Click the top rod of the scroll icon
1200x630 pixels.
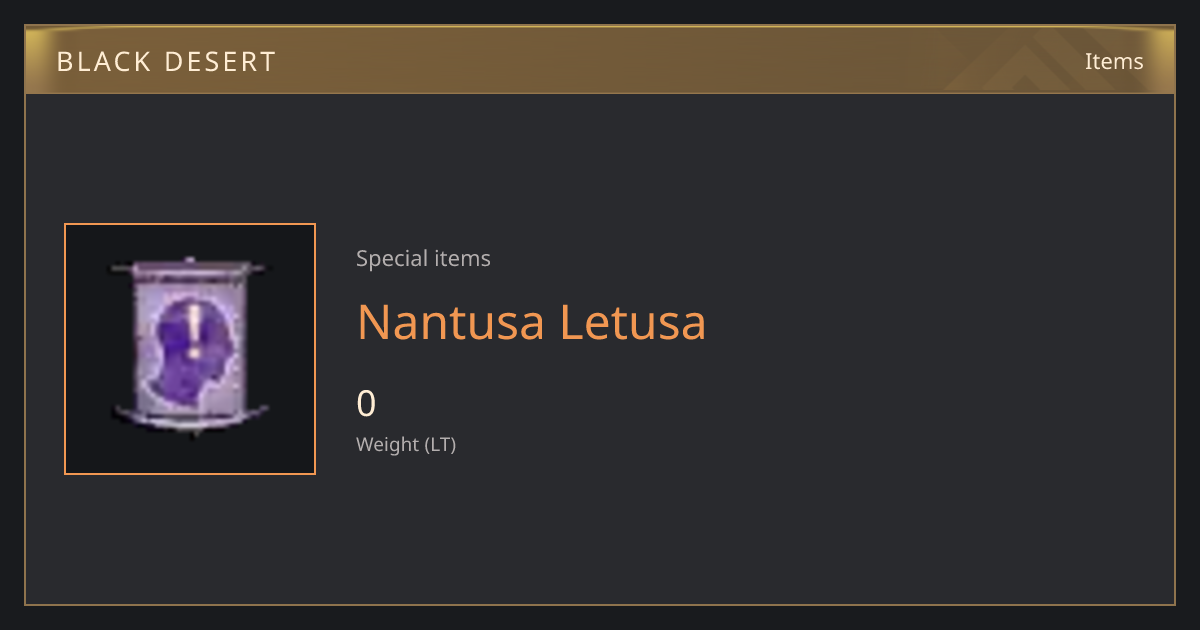190,268
